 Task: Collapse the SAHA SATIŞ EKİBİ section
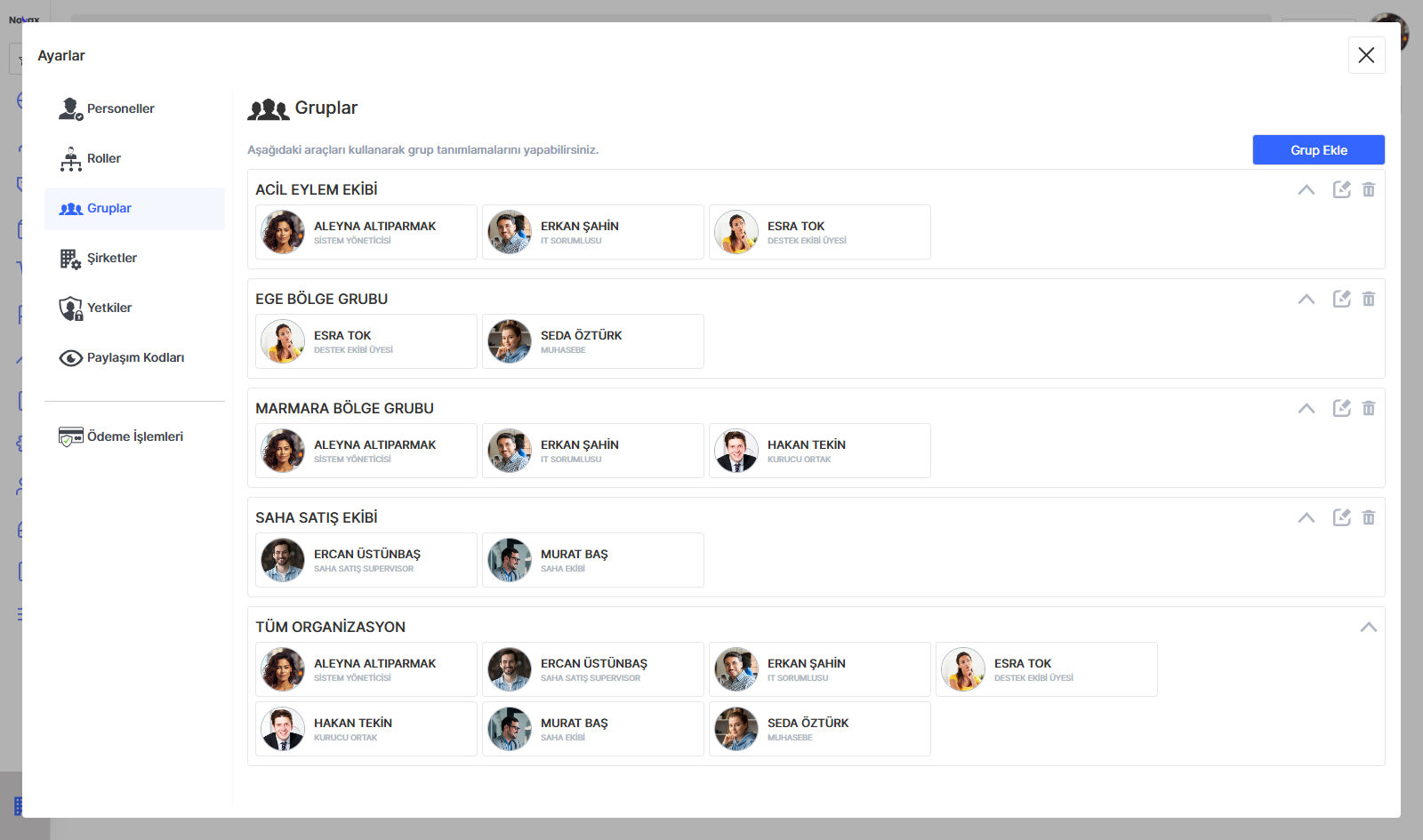click(1306, 517)
